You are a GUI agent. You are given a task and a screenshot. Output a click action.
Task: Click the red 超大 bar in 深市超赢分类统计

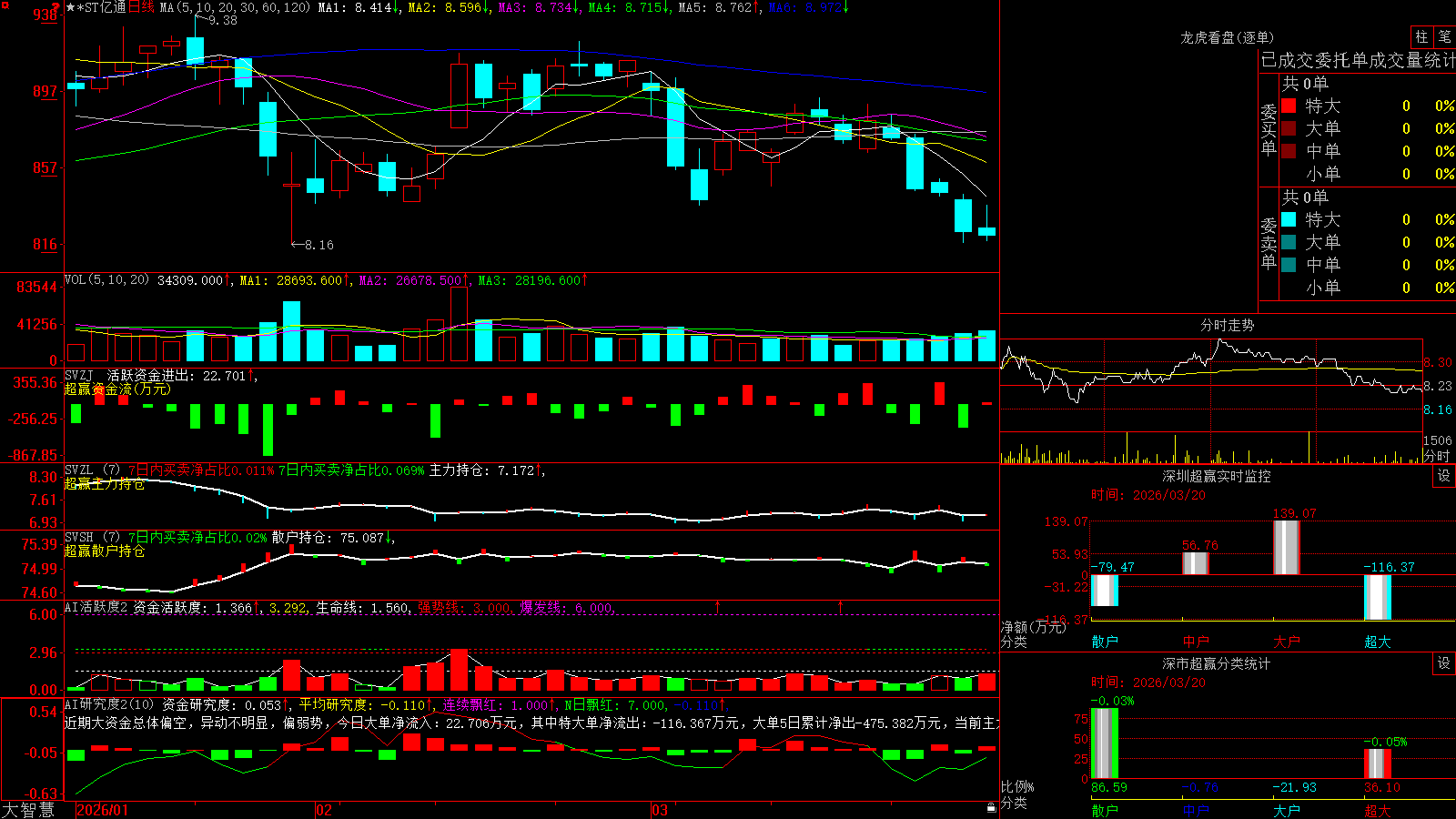(1378, 764)
